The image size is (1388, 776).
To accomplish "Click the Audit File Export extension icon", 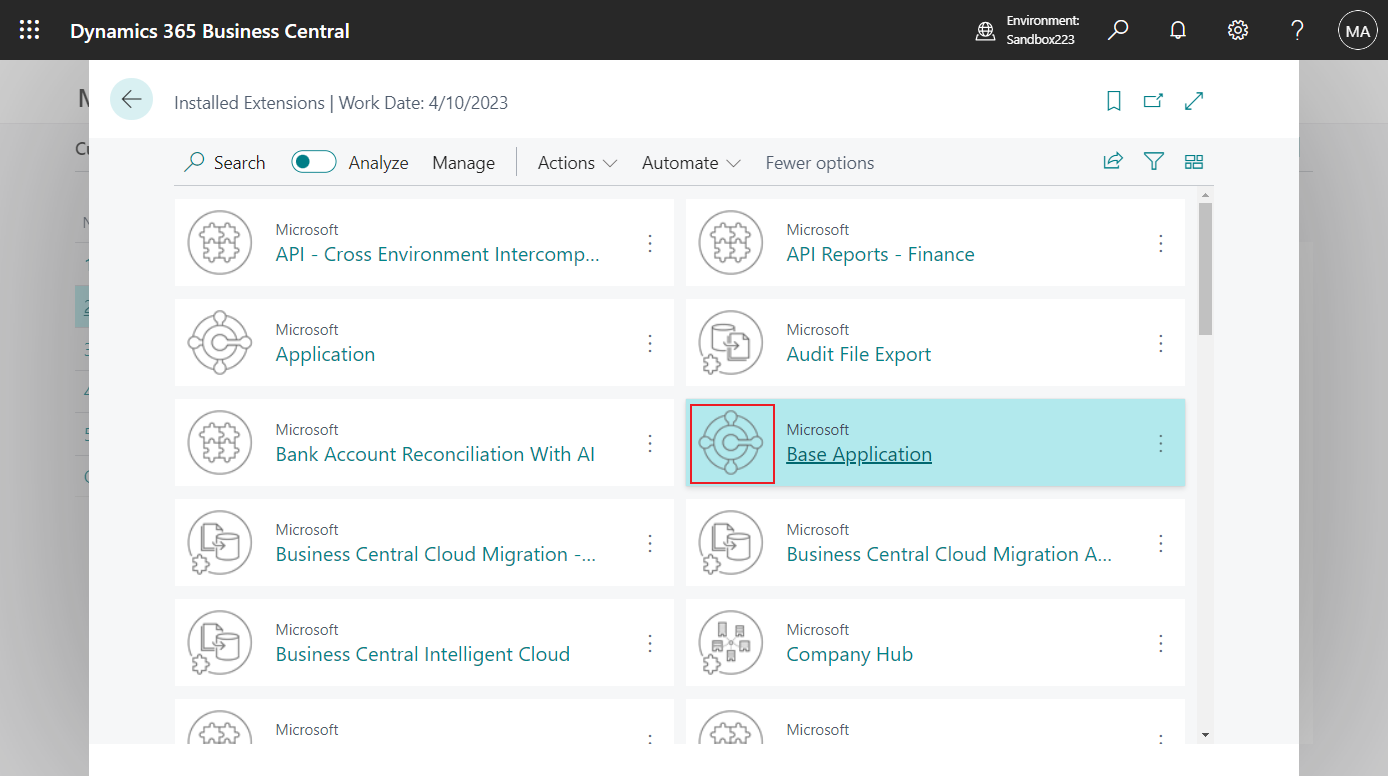I will click(731, 342).
